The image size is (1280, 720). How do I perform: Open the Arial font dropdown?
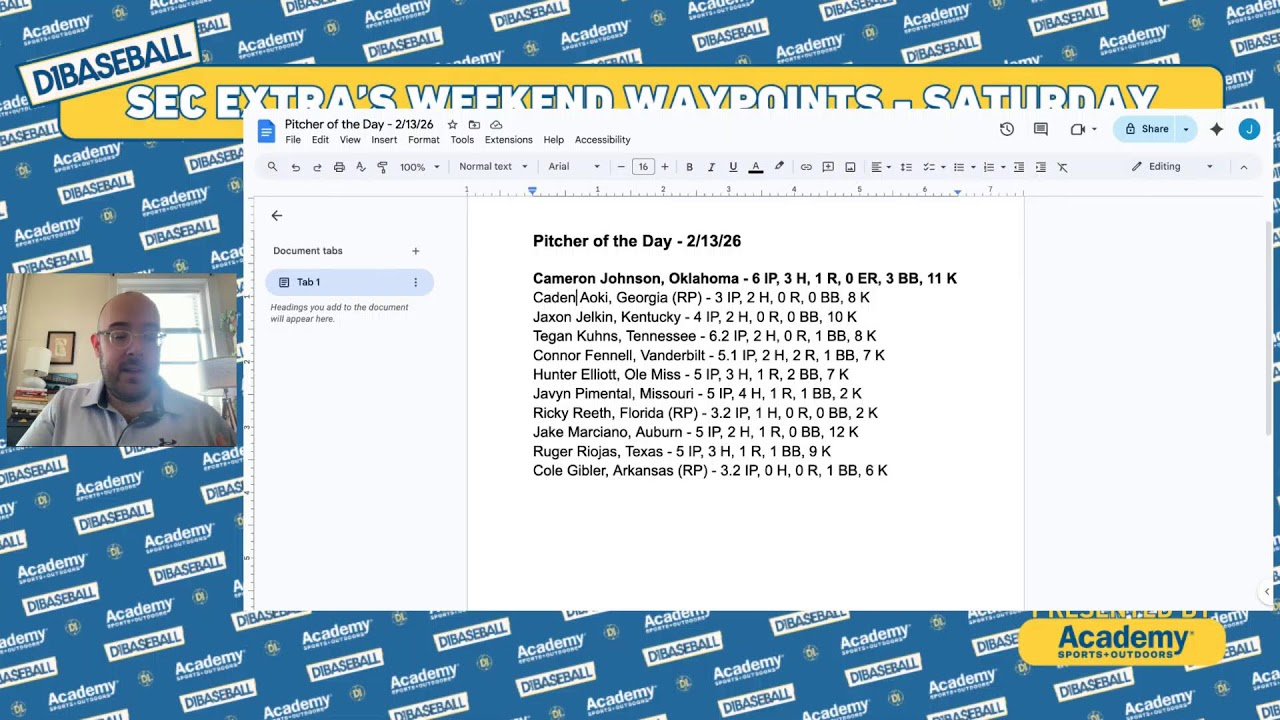574,167
